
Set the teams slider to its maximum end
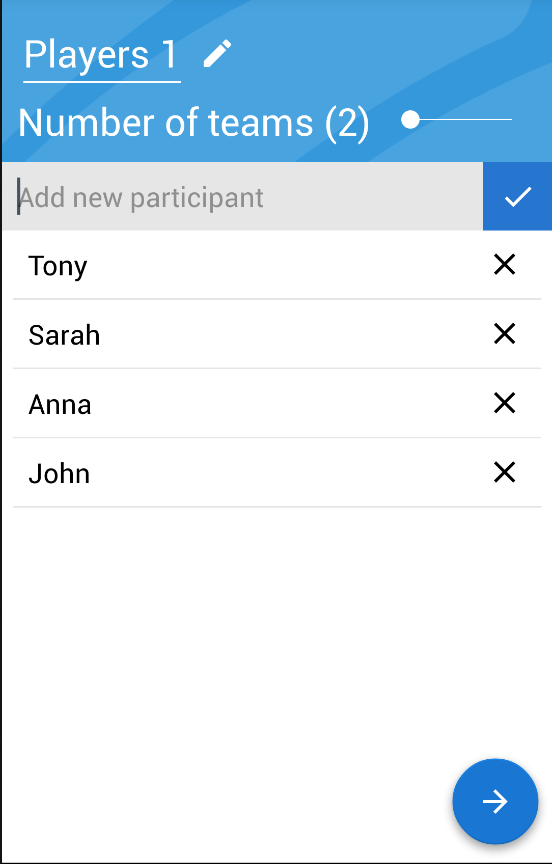point(510,120)
